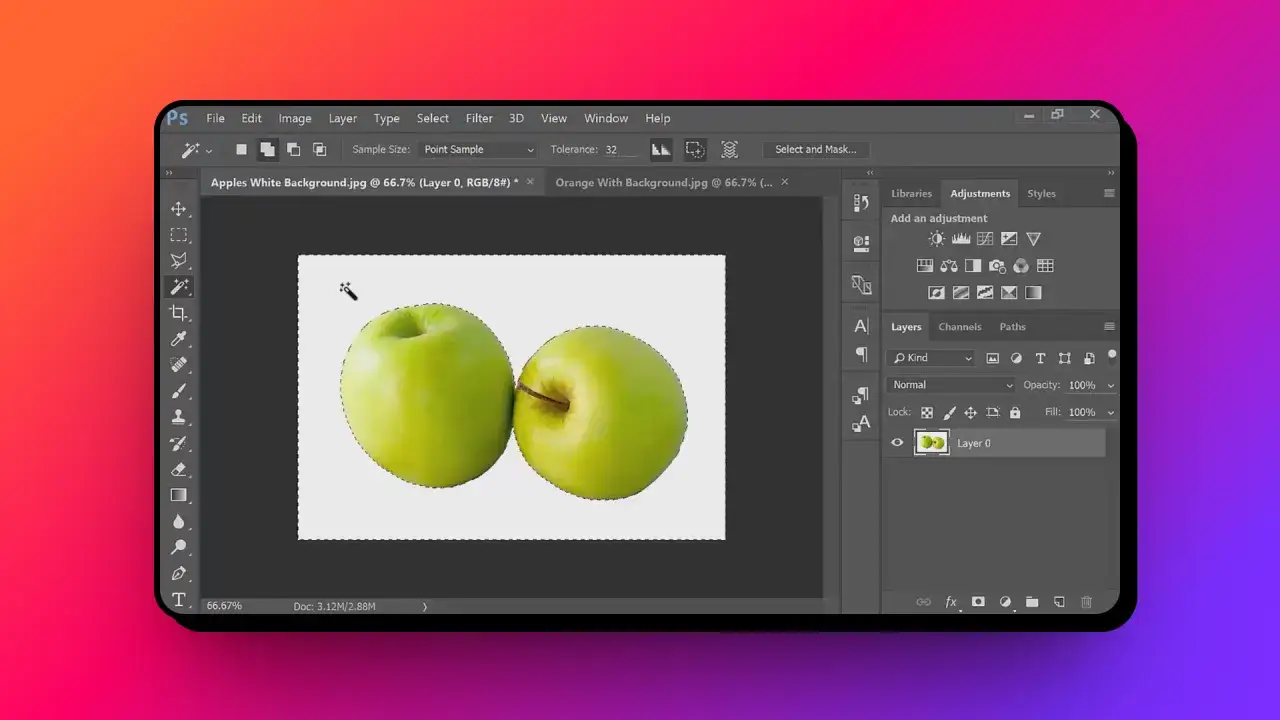Click the Layer 0 thumbnail
1280x720 pixels.
(932, 442)
